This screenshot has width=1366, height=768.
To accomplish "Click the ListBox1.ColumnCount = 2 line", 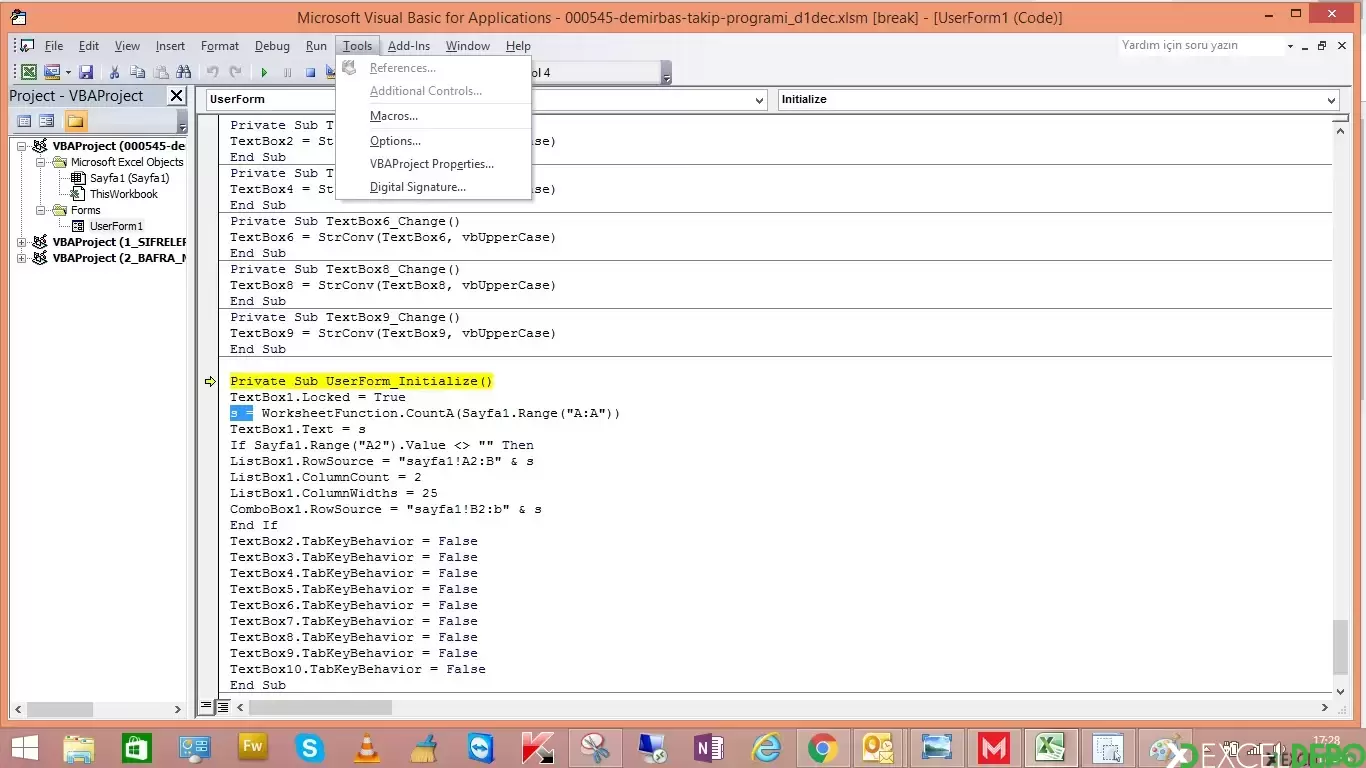I will (325, 477).
